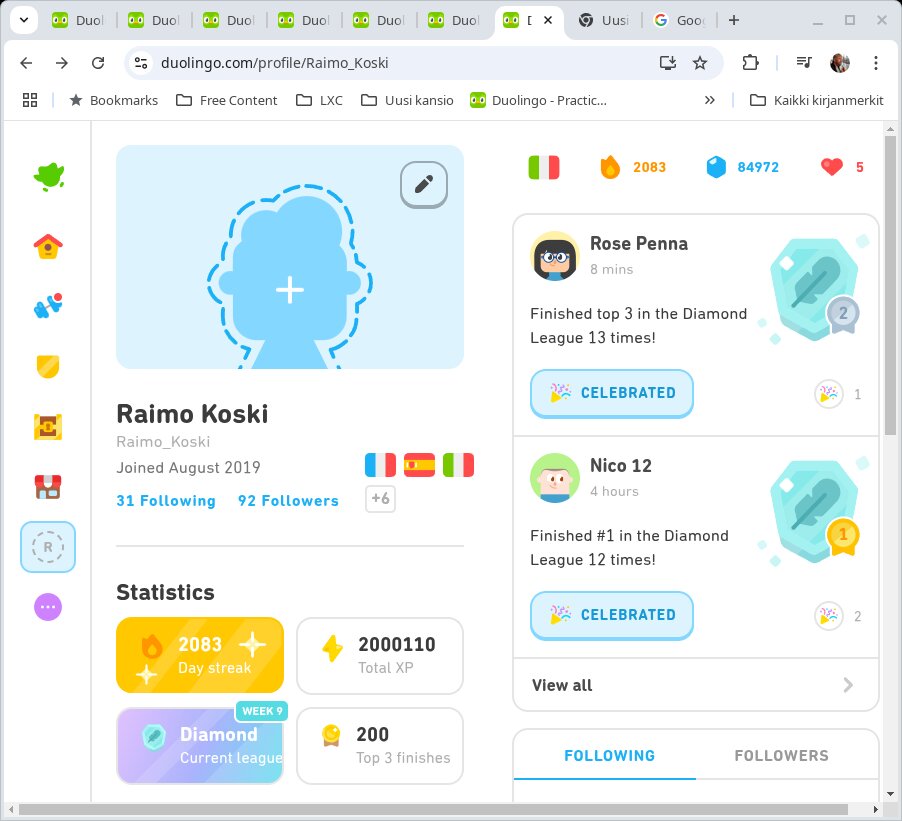
Task: Click the pencil edit avatar icon
Action: coord(424,185)
